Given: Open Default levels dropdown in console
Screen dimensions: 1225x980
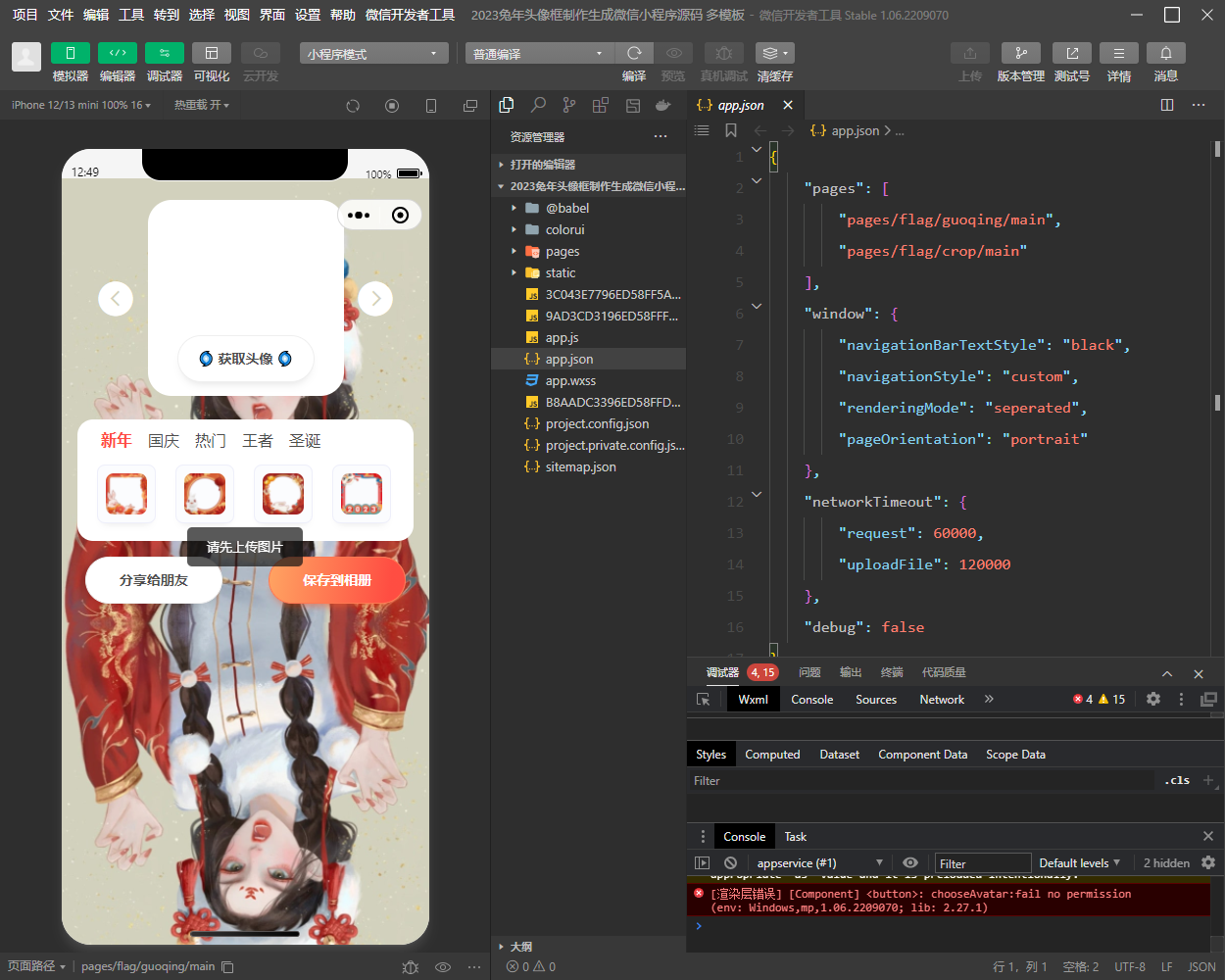Looking at the screenshot, I should point(1079,862).
